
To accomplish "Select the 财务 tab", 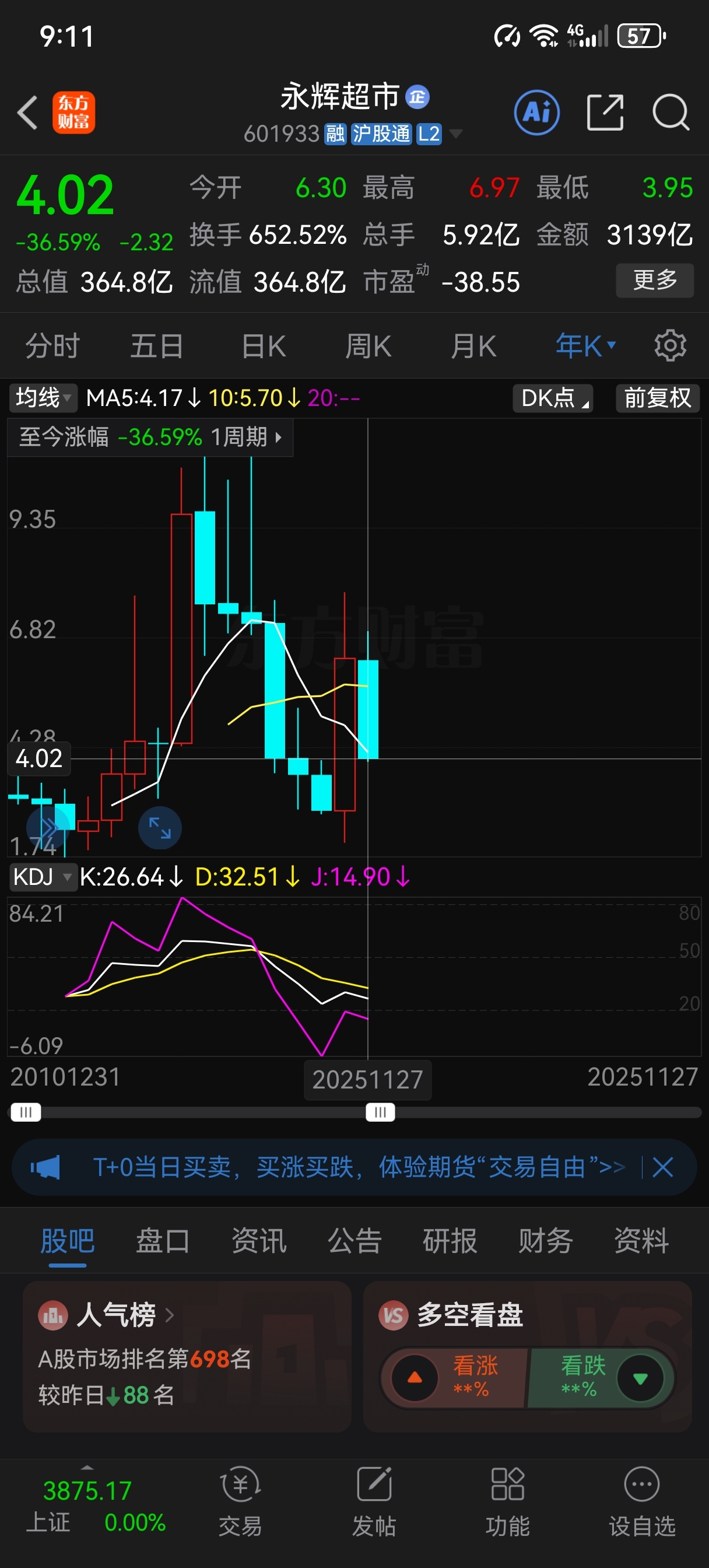I will click(545, 1241).
